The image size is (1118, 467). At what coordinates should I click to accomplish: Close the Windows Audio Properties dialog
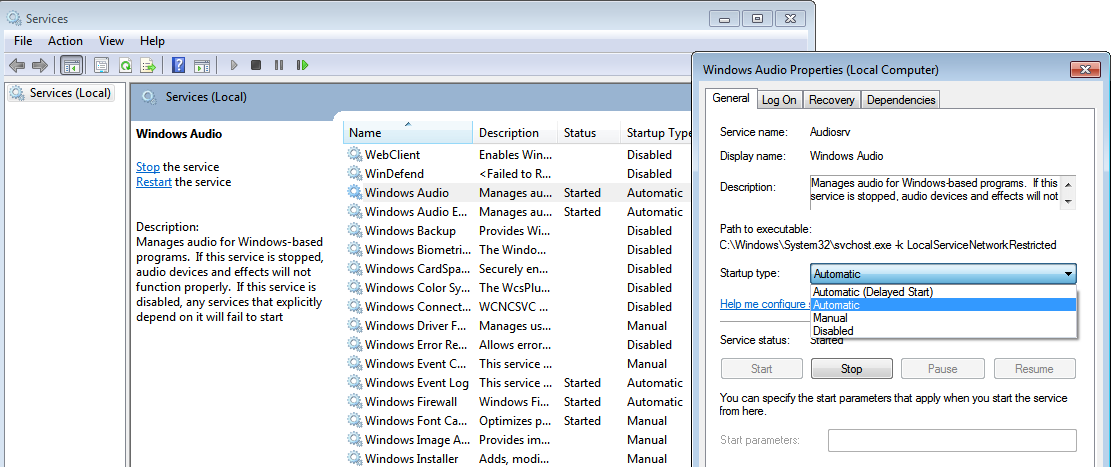[1086, 69]
